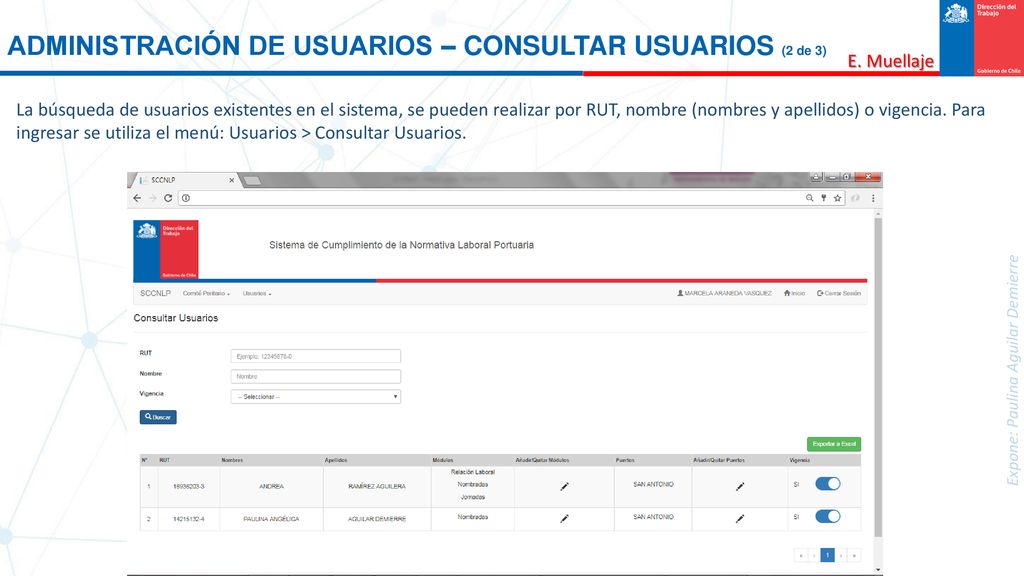The image size is (1024, 576).
Task: Click name cell ANDREA
Action: click(272, 487)
